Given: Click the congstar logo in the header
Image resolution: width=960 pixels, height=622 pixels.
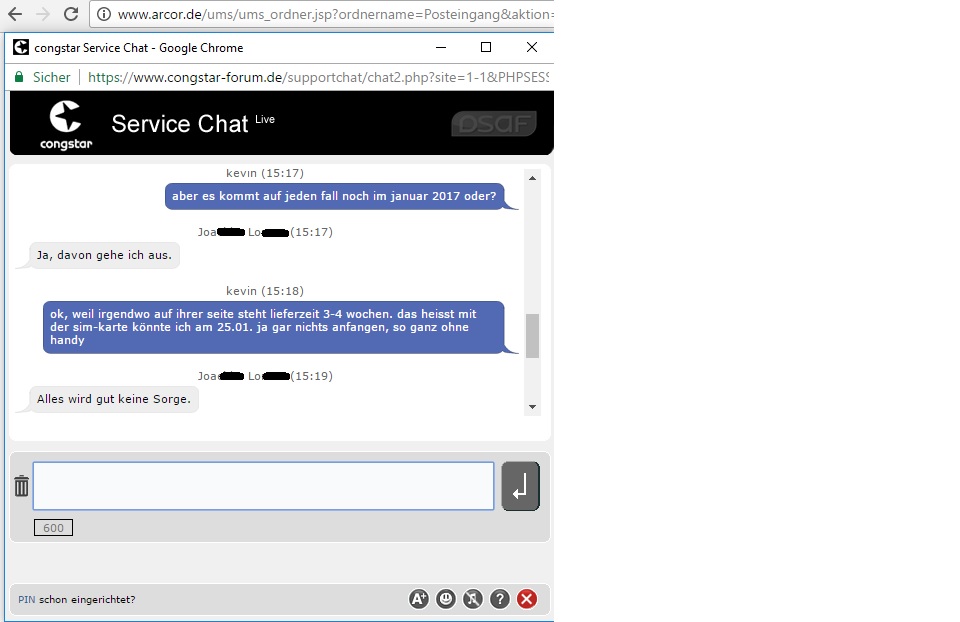Looking at the screenshot, I should click(x=66, y=124).
